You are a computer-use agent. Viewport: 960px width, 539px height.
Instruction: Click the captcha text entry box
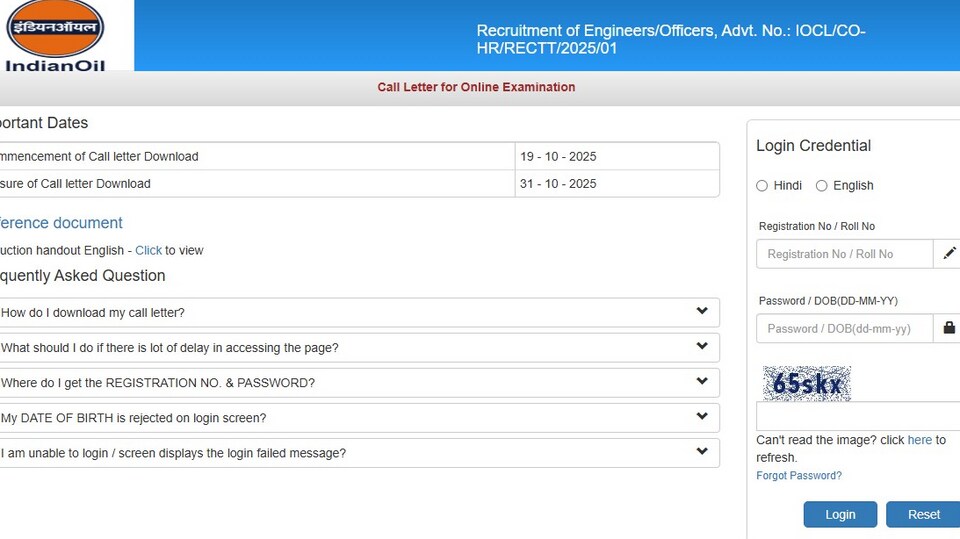point(858,416)
